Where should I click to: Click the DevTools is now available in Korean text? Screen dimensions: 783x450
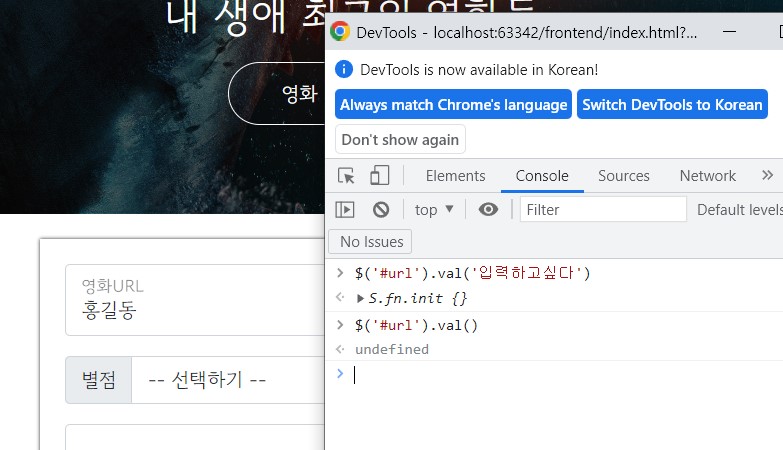pos(479,70)
